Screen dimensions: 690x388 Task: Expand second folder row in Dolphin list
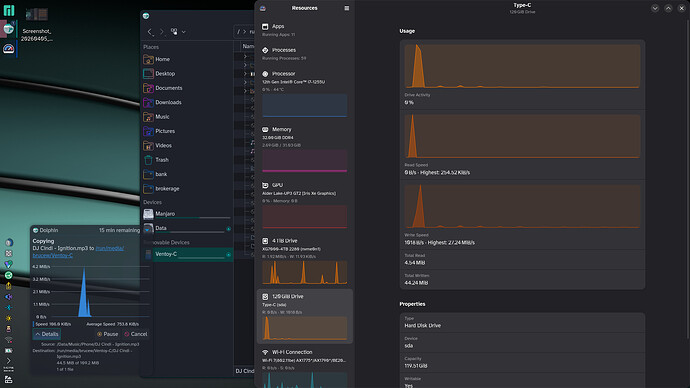coord(246,65)
